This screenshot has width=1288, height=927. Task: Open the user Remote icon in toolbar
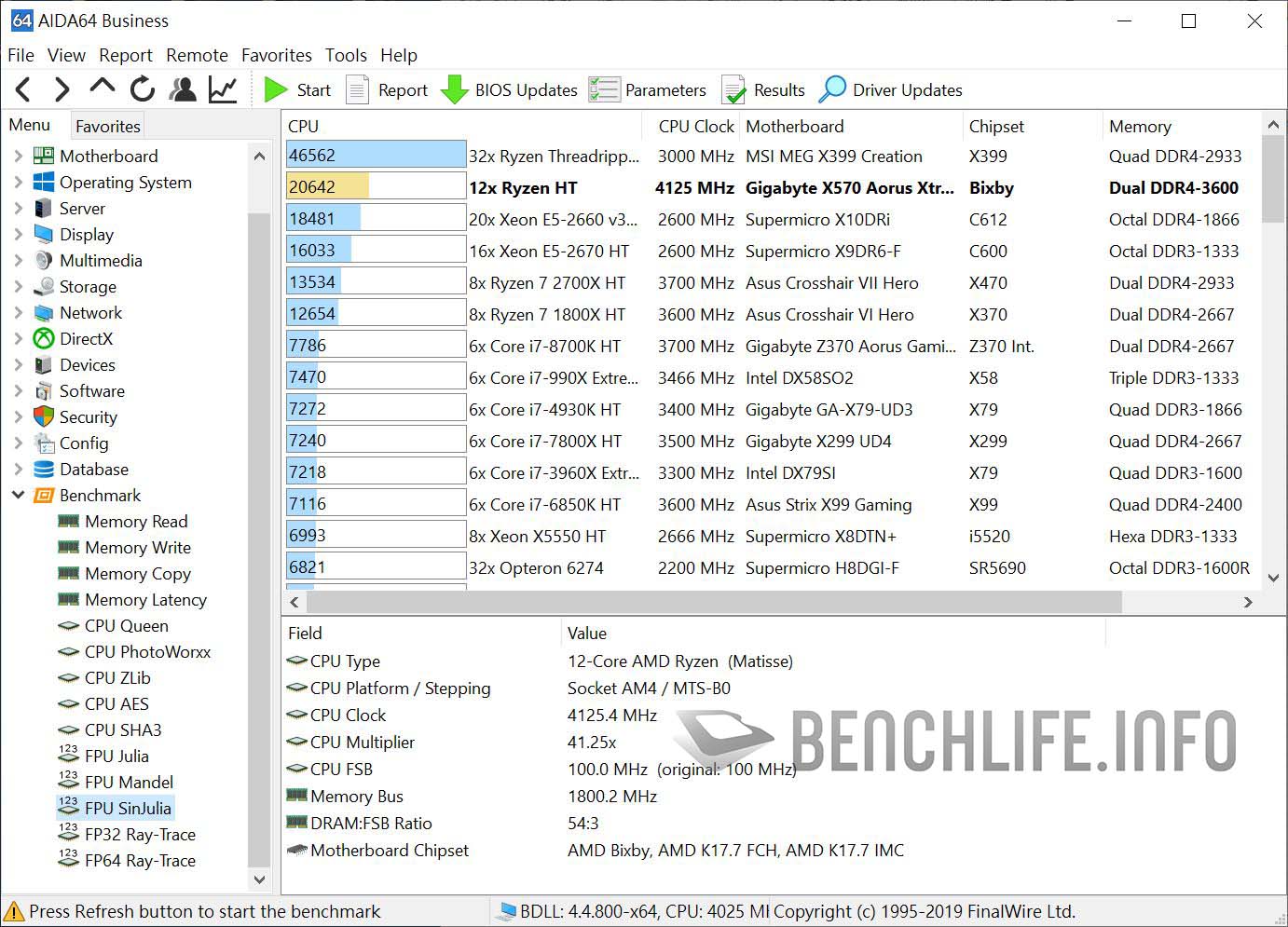click(183, 89)
